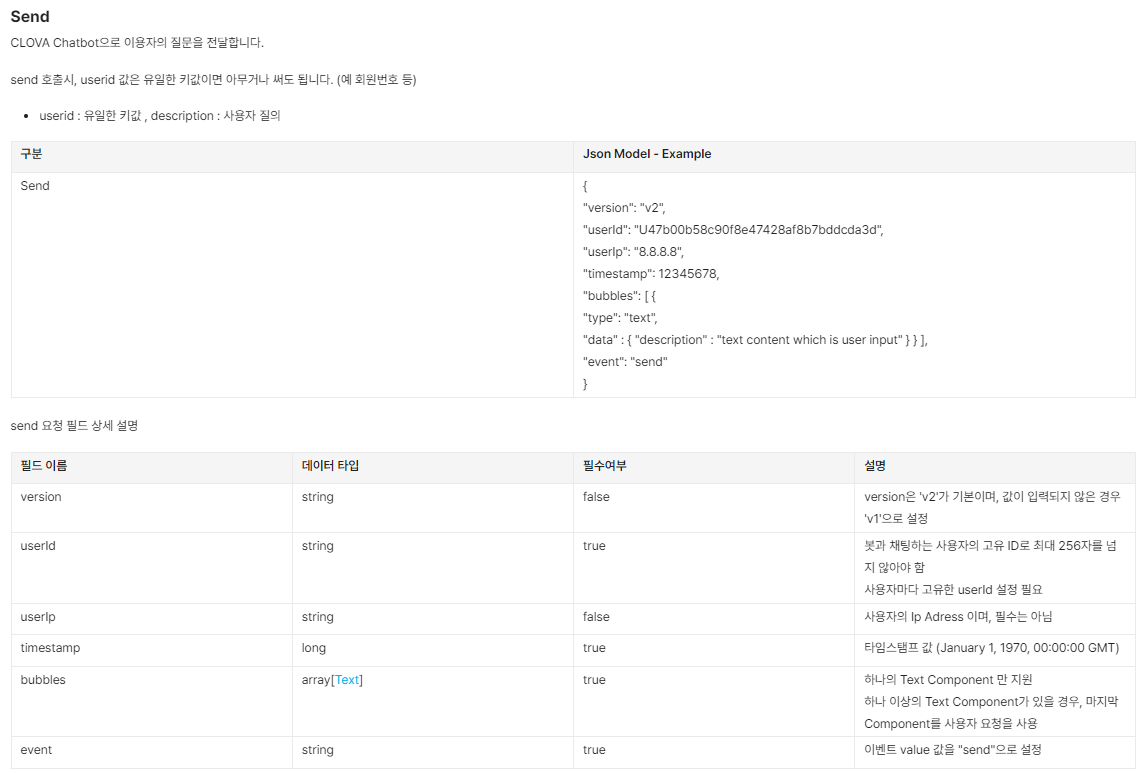
Task: Click the "timestamp": 12345678 line
Action: [x=651, y=274]
